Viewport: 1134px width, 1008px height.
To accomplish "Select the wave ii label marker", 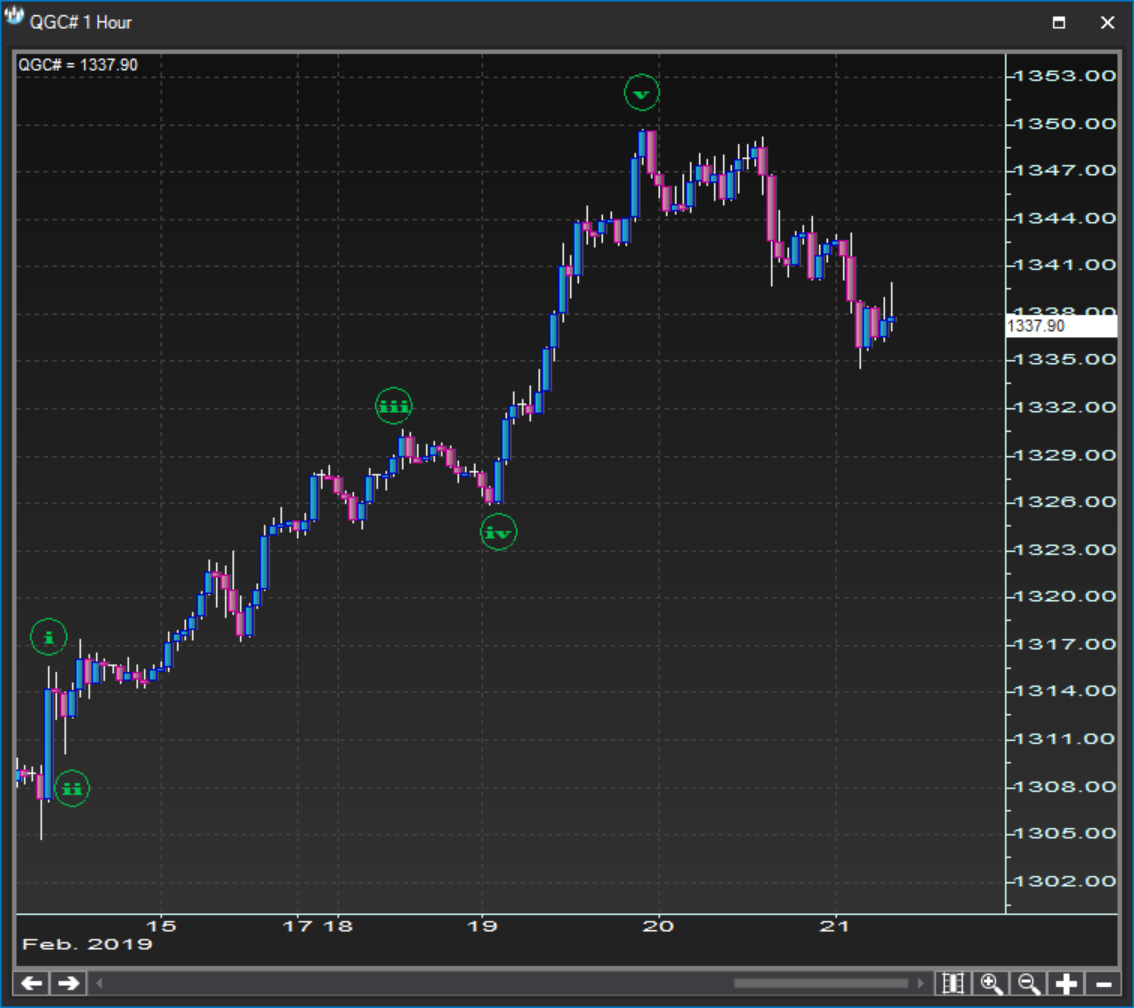I will [x=72, y=788].
